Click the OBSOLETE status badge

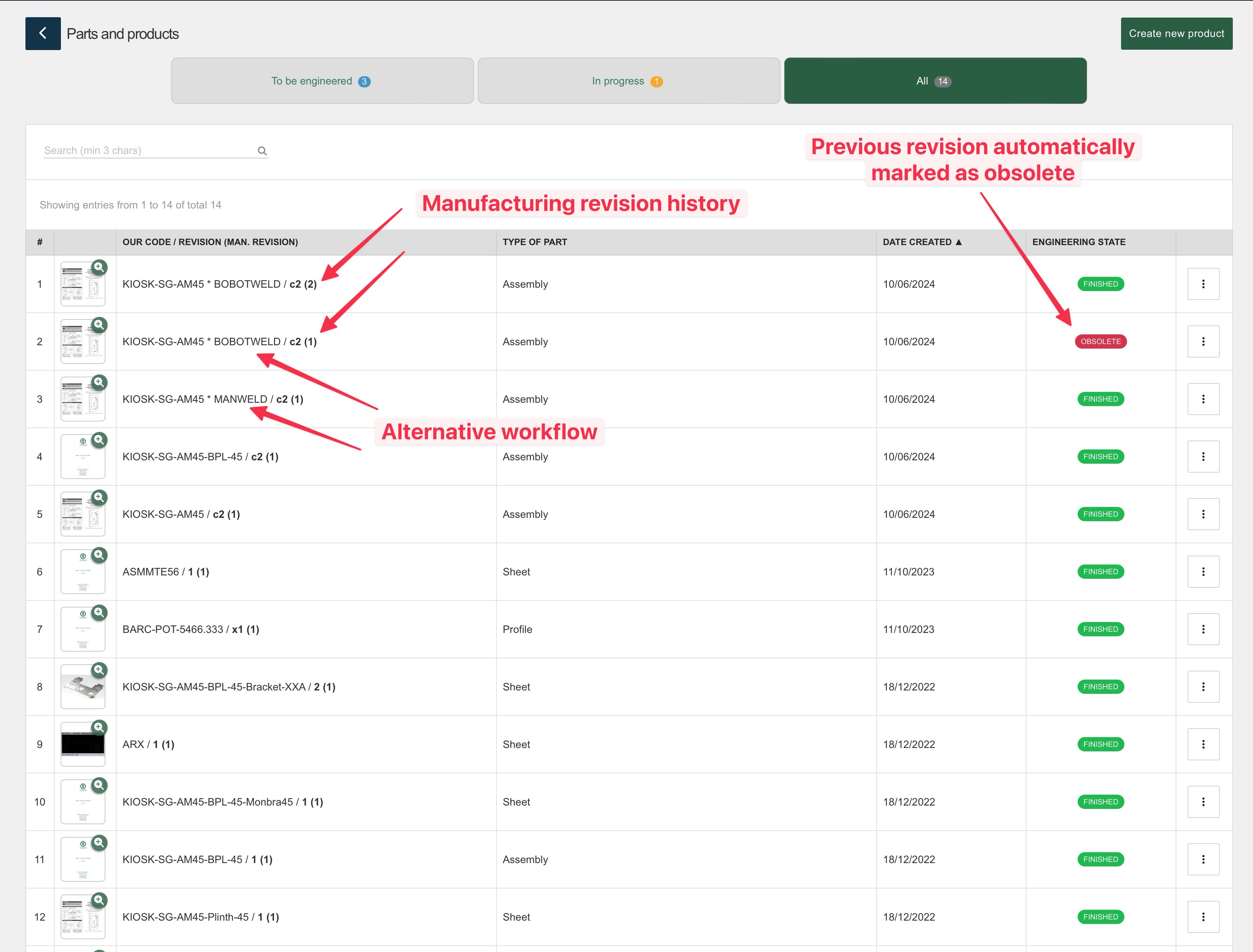point(1100,342)
